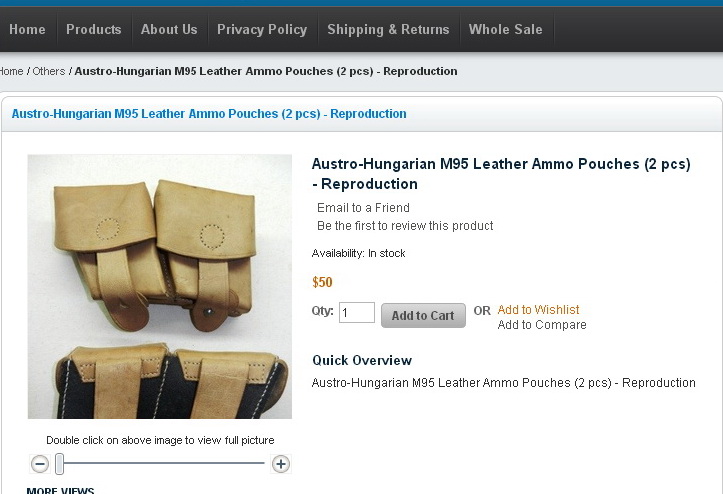Open the Whole Sale page
723x494 pixels.
pyautogui.click(x=506, y=30)
